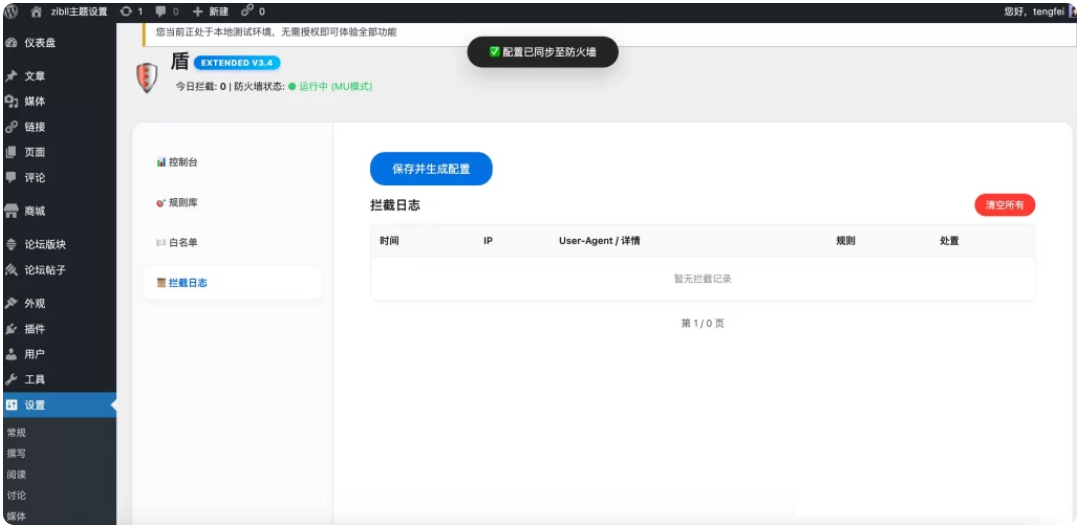The height and width of the screenshot is (528, 1079).
Task: Select the 拦截日志 tab
Action: pos(187,283)
